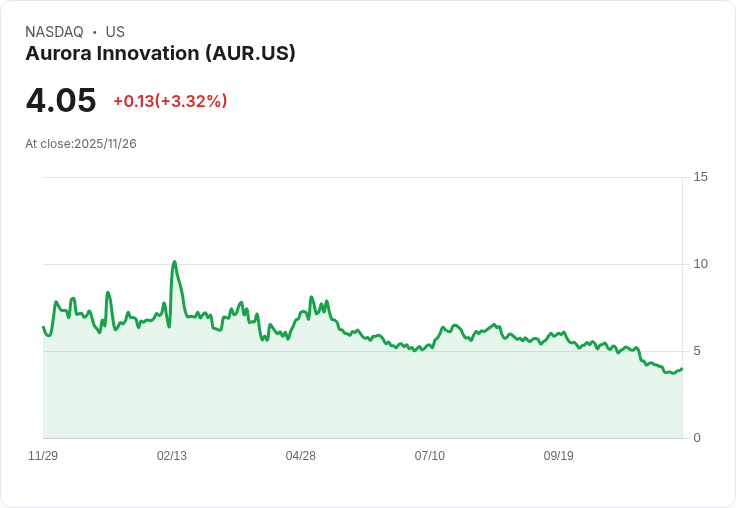Click the left start of the price line
Image resolution: width=736 pixels, height=508 pixels.
pos(43,327)
